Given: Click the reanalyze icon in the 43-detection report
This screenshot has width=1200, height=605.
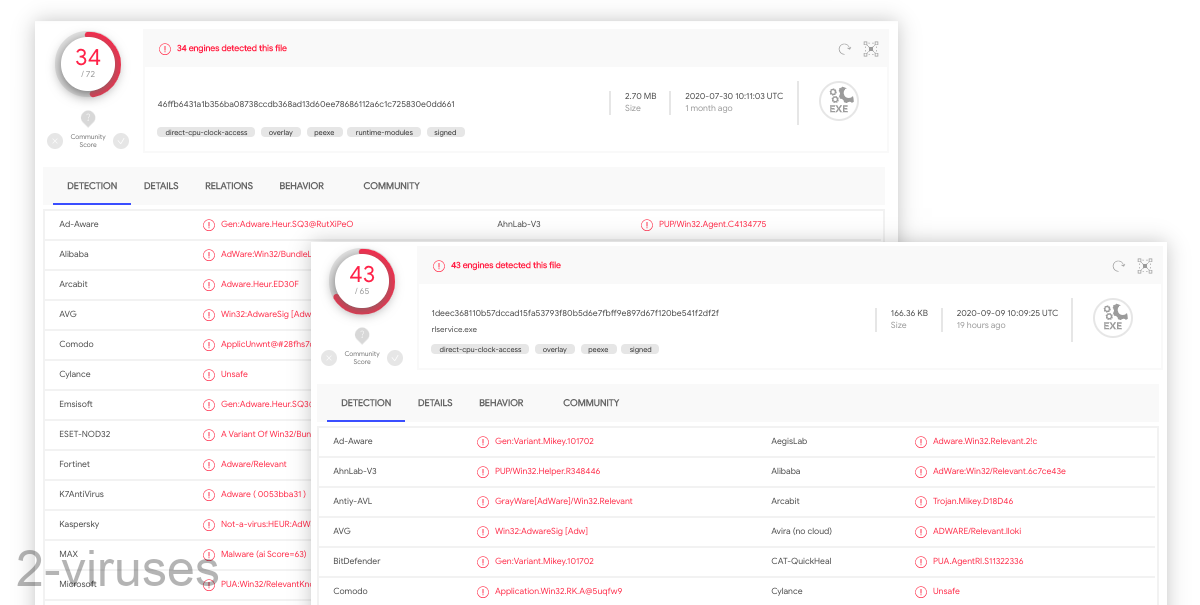Looking at the screenshot, I should click(1119, 266).
